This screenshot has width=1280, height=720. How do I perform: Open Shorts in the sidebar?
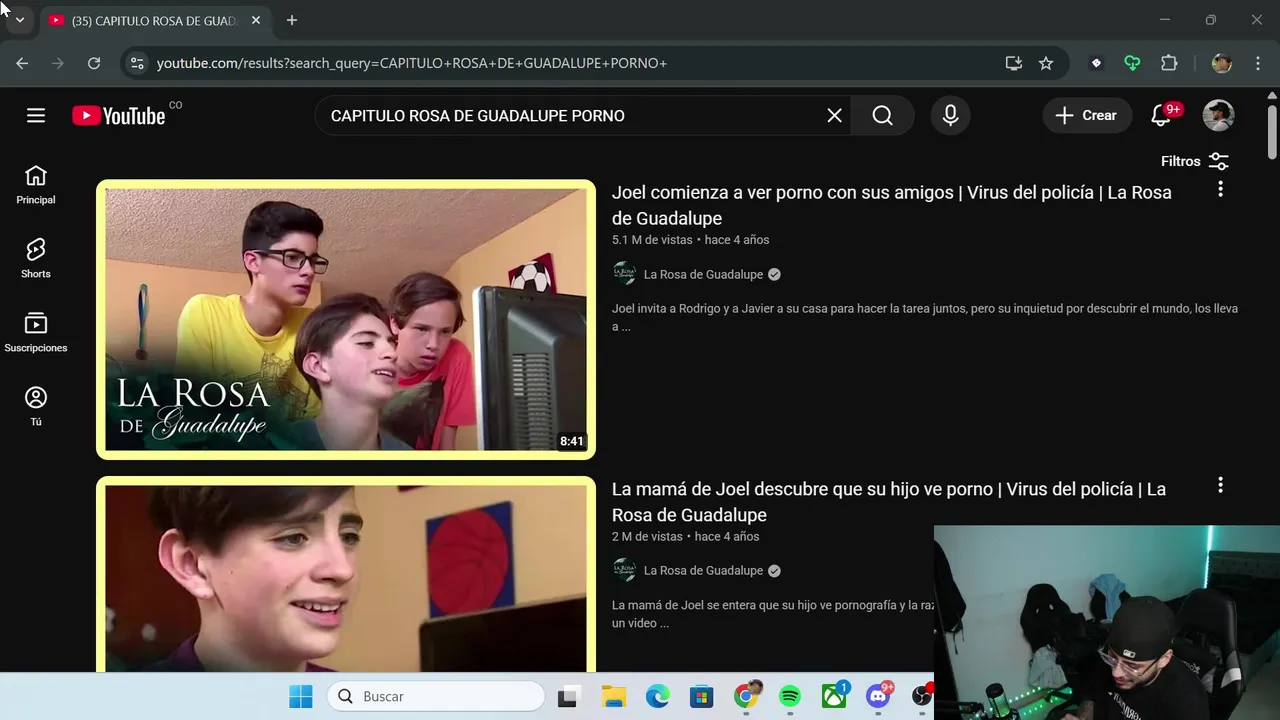36,259
